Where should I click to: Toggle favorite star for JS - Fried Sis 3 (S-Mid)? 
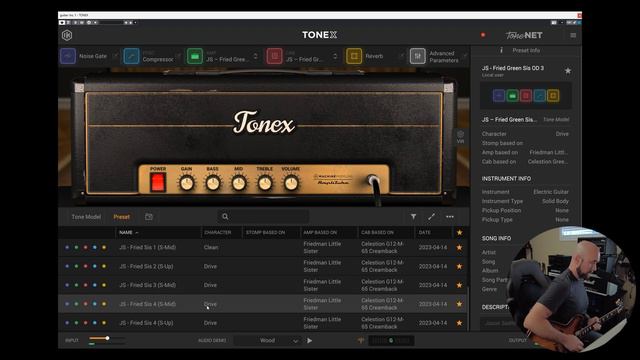[x=460, y=285]
